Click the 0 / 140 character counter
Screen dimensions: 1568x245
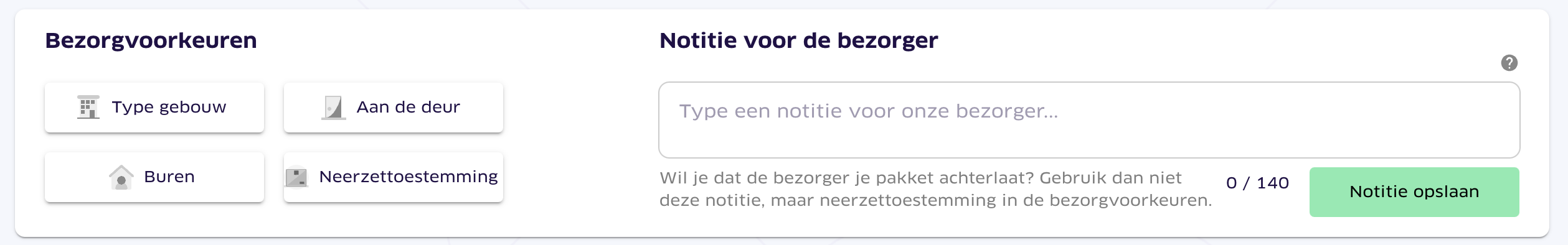(x=1257, y=183)
